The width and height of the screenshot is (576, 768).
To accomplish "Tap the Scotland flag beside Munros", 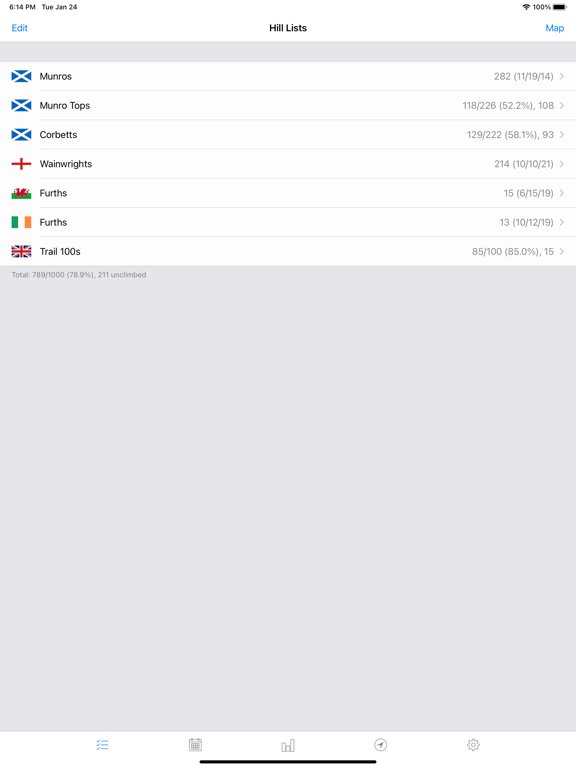I will (x=21, y=76).
